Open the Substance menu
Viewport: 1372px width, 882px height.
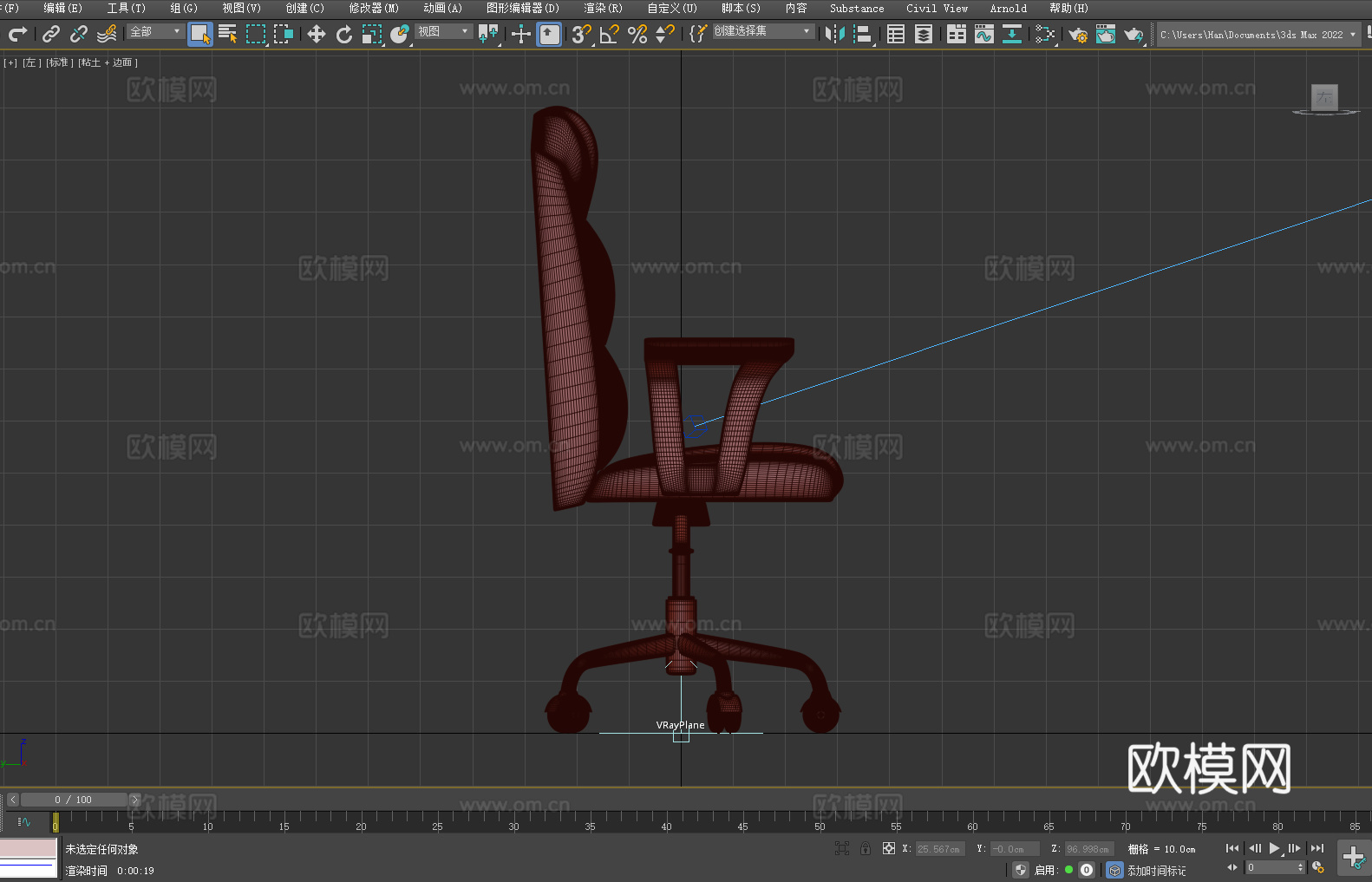857,8
